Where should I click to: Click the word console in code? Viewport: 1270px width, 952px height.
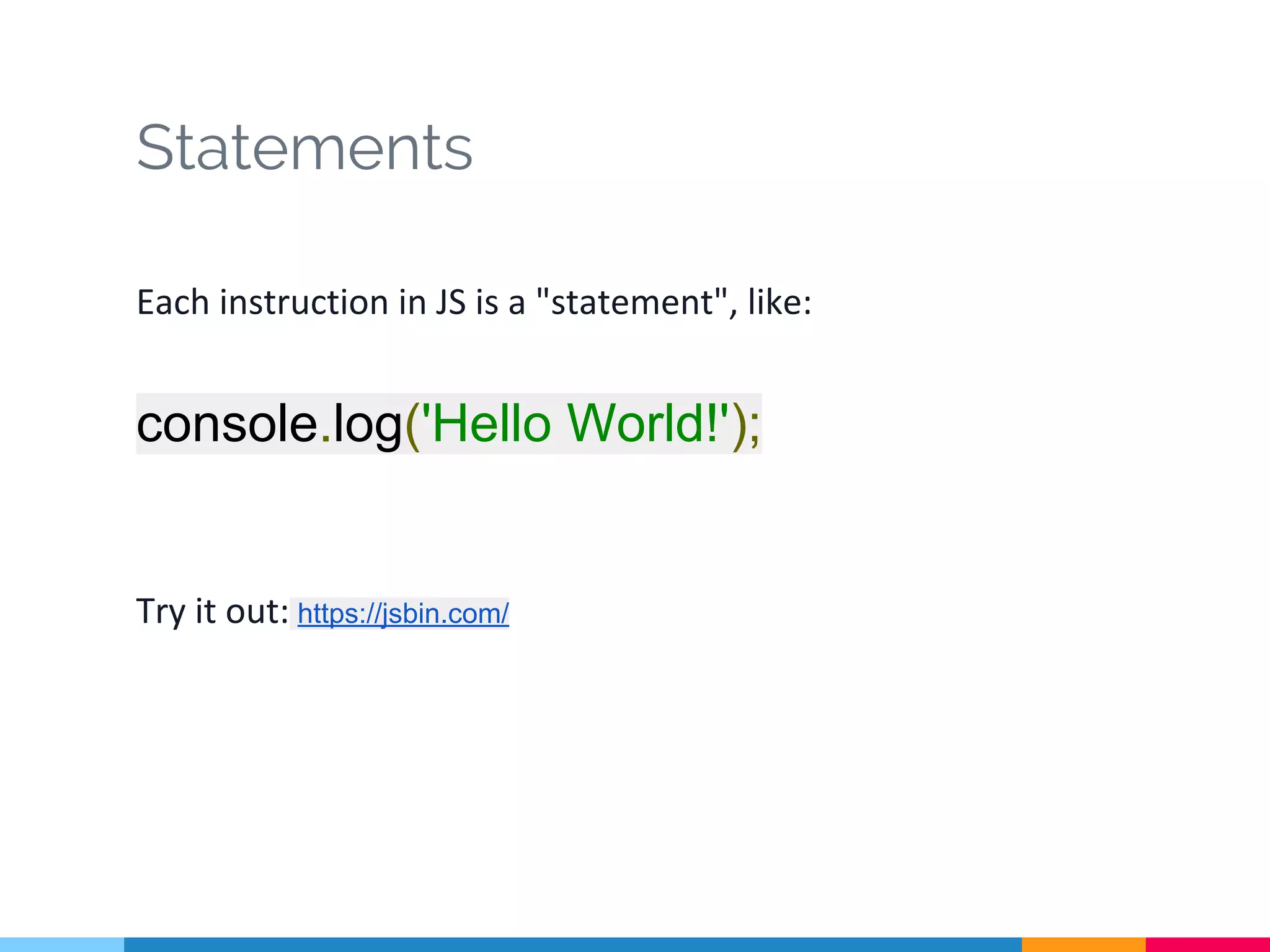click(227, 424)
